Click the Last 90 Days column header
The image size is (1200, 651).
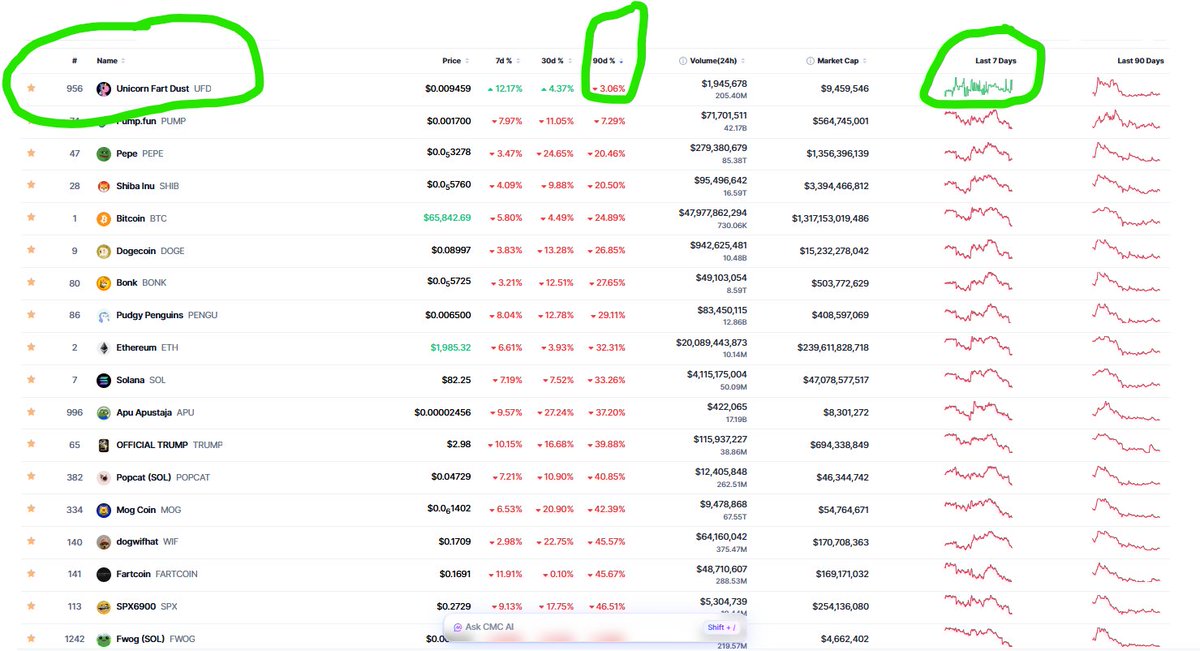point(1141,61)
